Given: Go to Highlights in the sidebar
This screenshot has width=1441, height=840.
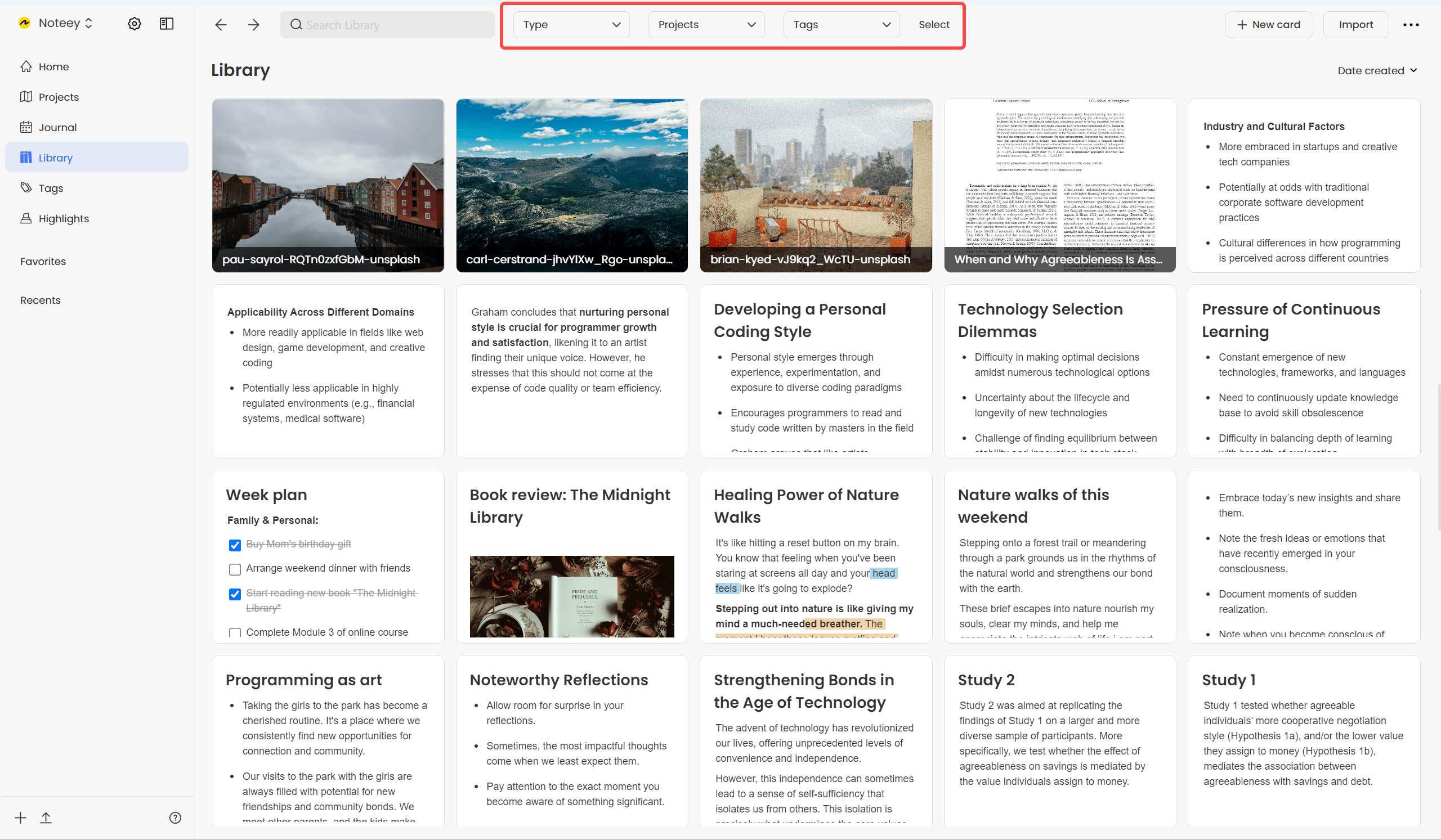Looking at the screenshot, I should [x=64, y=219].
